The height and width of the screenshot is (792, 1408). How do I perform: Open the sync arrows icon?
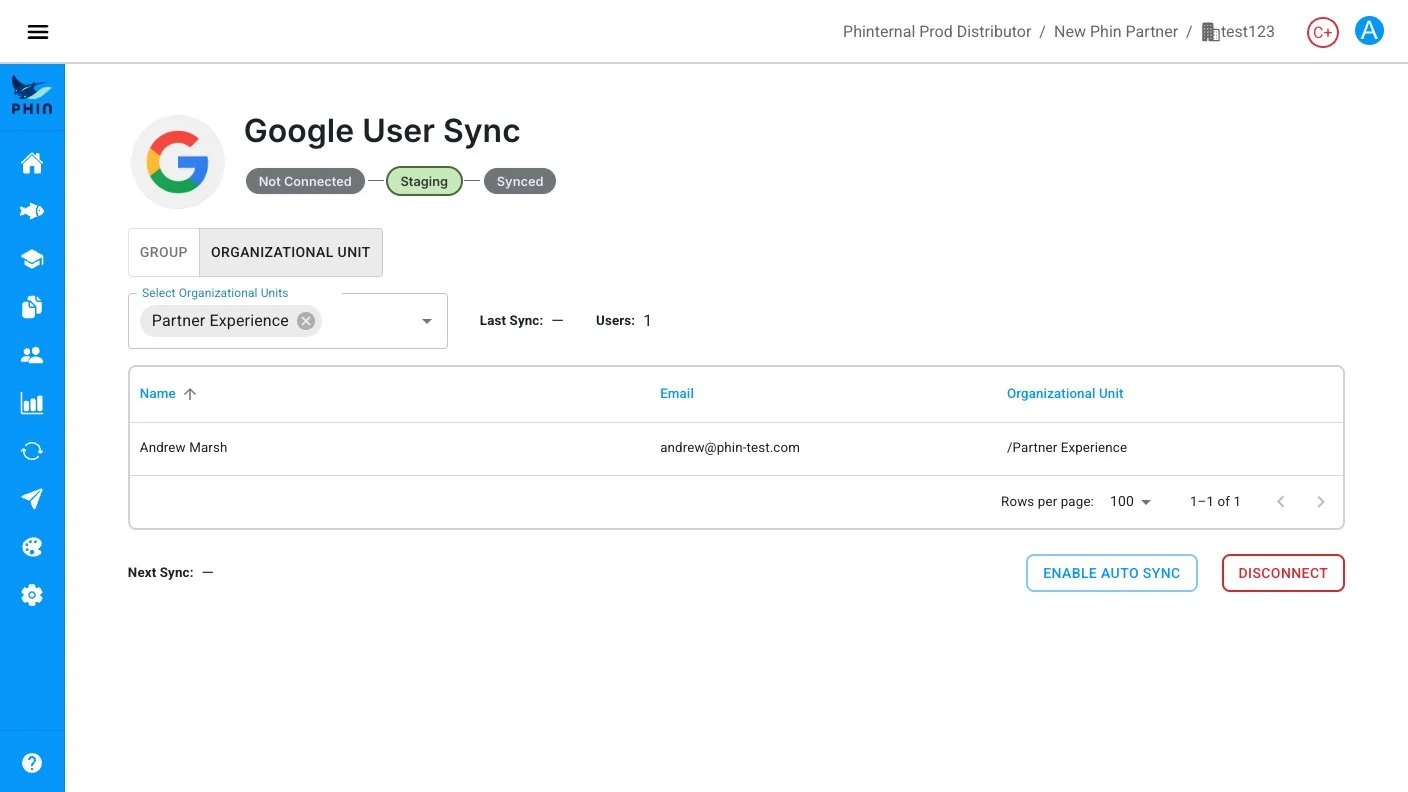32,451
